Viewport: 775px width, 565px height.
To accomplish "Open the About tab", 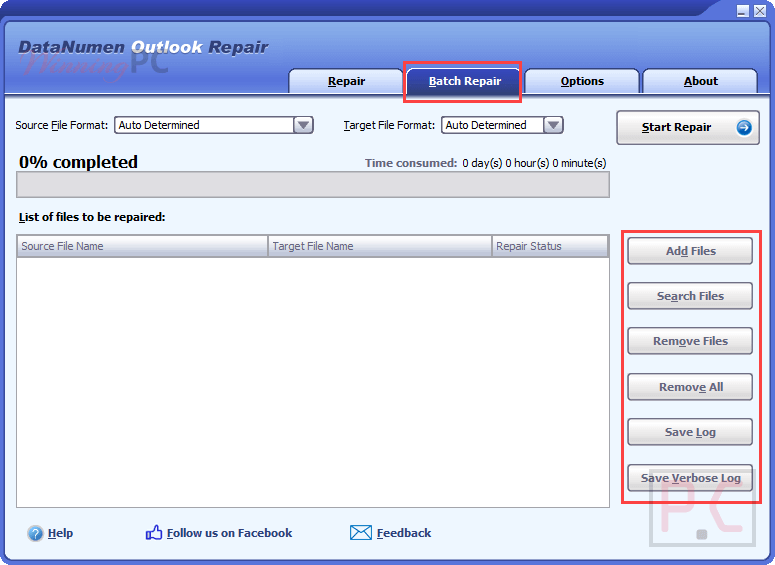I will tap(700, 81).
